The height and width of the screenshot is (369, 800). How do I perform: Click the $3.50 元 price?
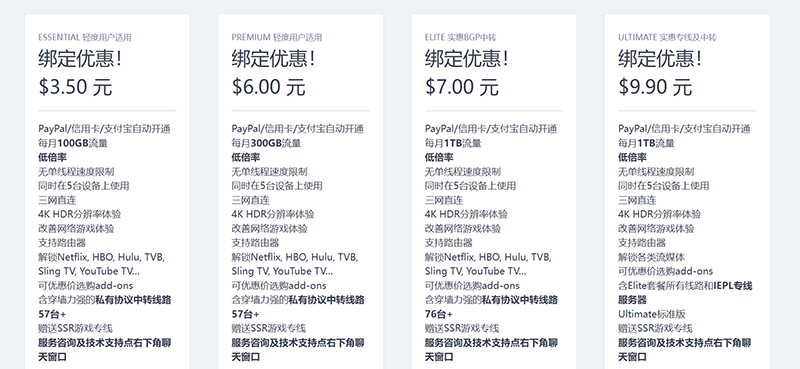[x=75, y=87]
